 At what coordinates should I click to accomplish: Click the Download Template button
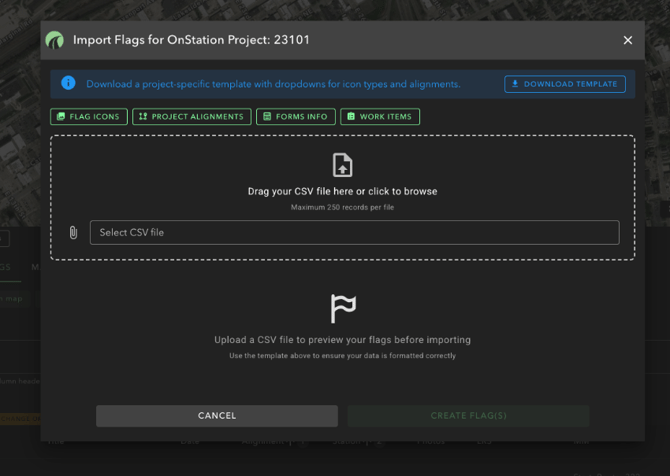(564, 84)
